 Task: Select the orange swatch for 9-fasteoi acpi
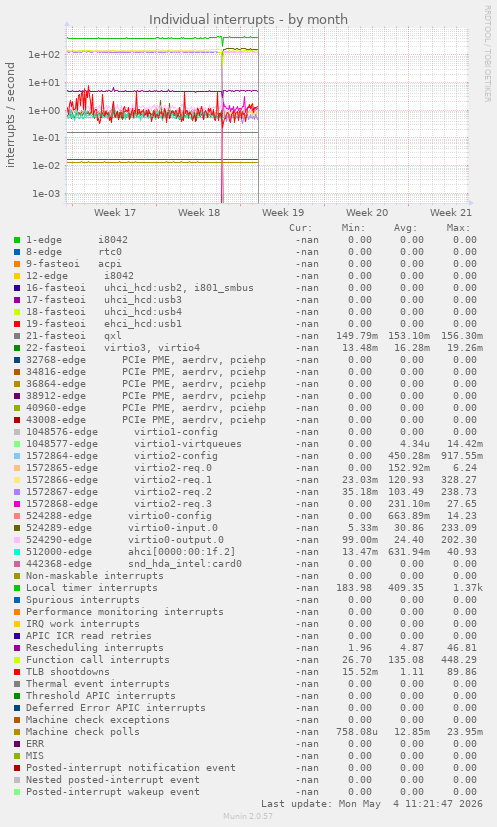(17, 264)
